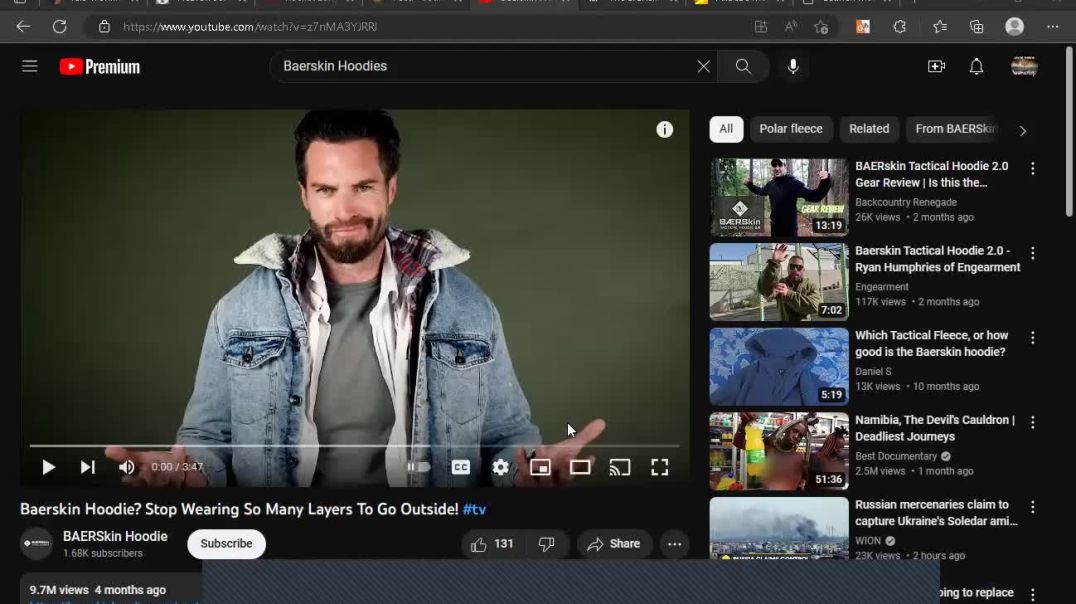Dislike the video
The width and height of the screenshot is (1076, 604).
pos(546,544)
